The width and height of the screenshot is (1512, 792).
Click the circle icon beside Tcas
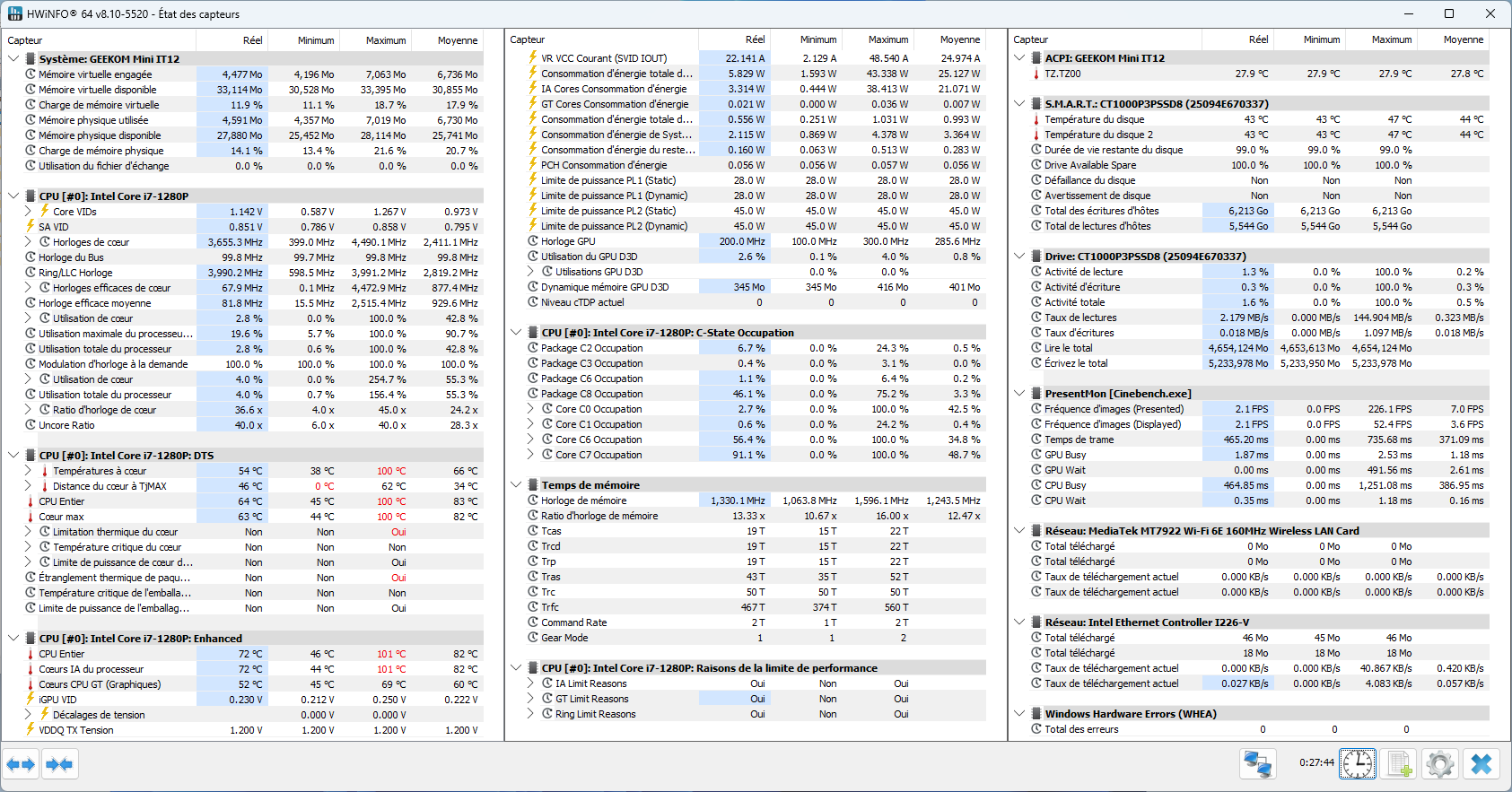(x=533, y=531)
